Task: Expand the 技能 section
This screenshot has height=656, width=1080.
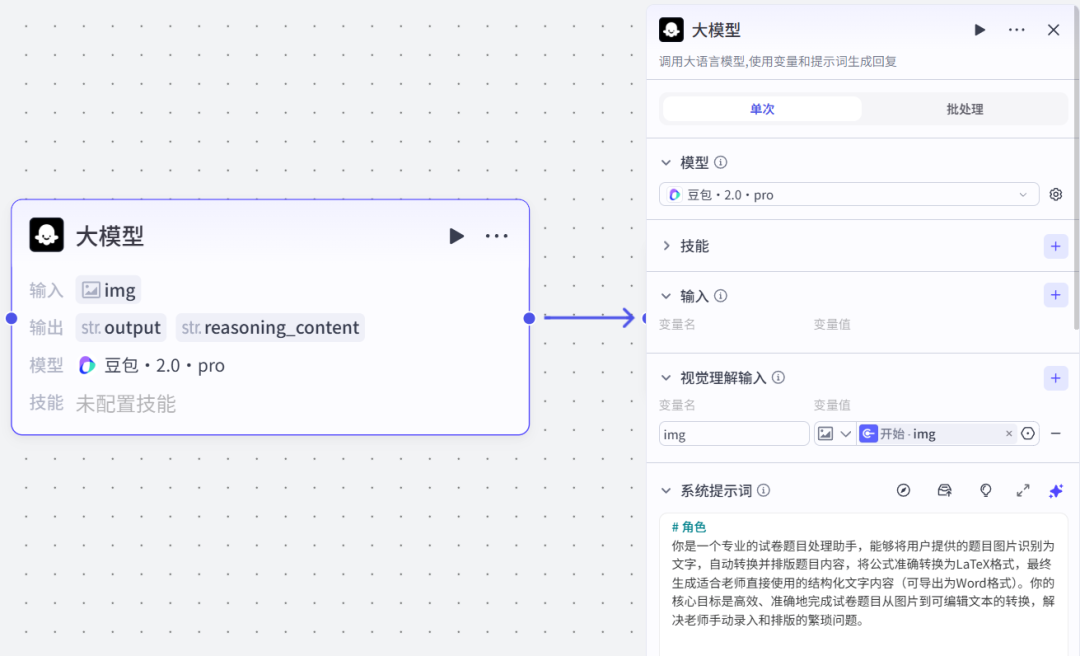Action: 666,246
